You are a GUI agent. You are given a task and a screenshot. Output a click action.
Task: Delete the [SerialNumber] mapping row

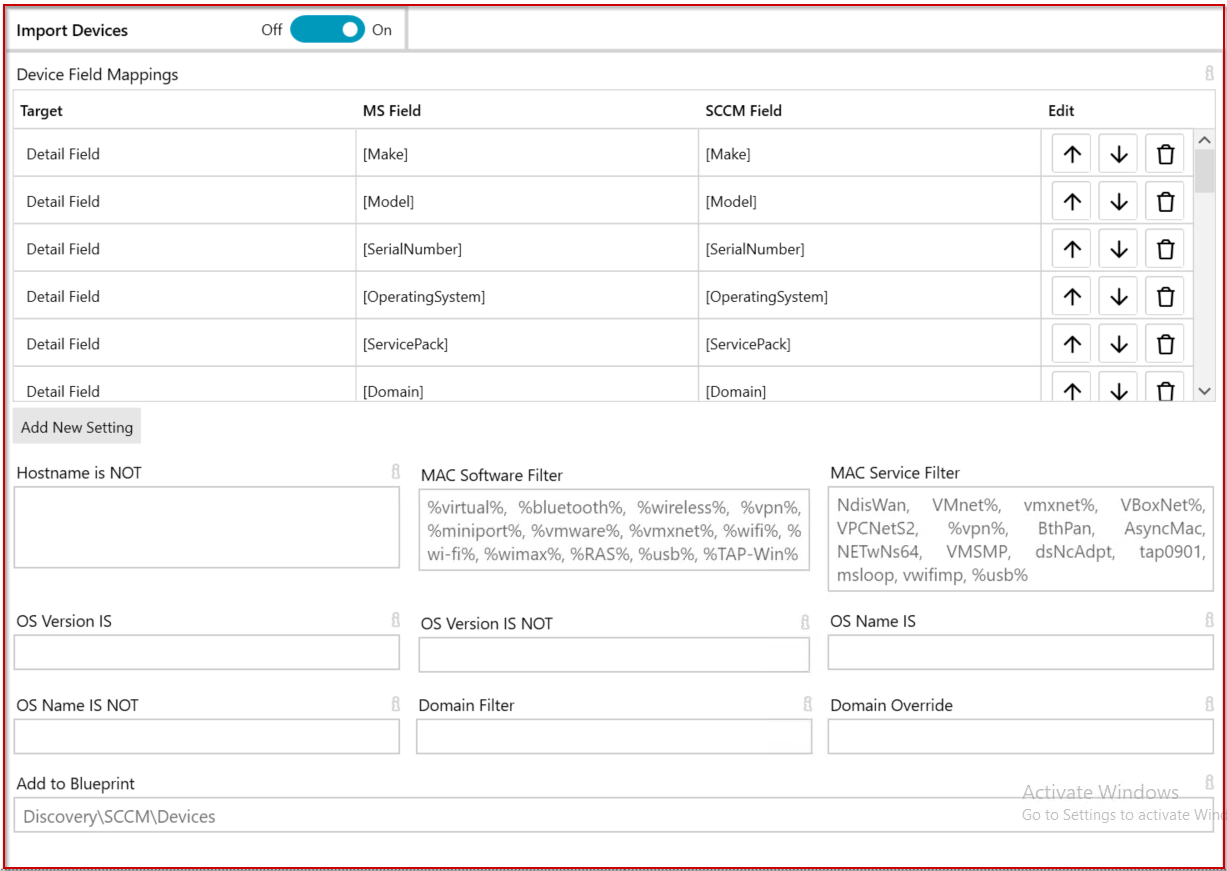[1165, 249]
